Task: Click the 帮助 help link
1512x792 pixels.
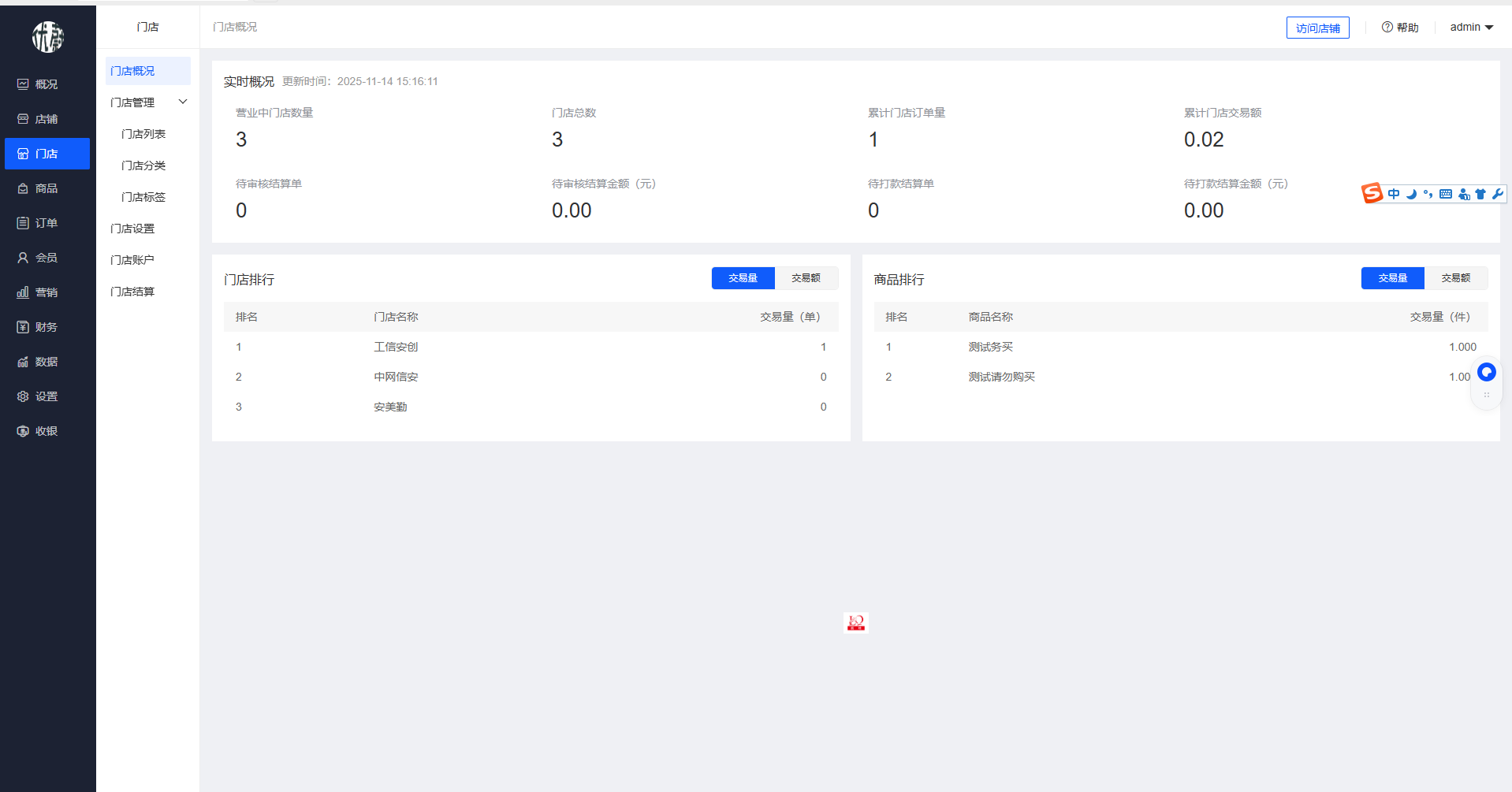Action: (1400, 28)
